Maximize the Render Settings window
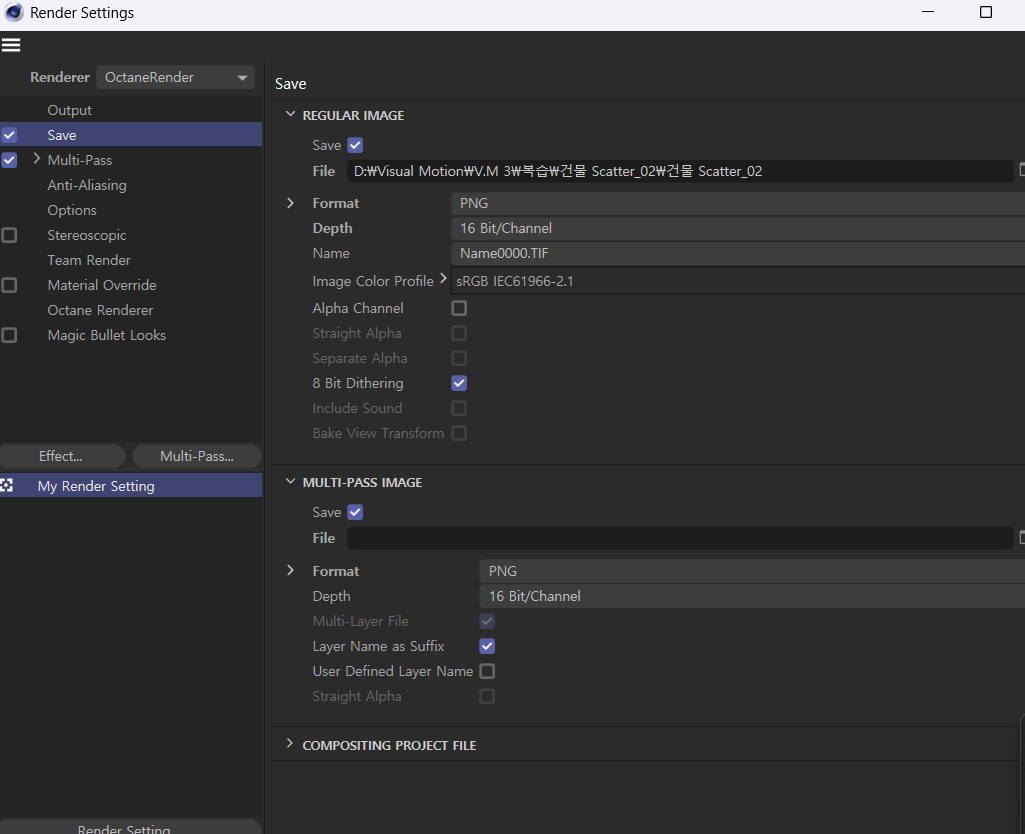1025x834 pixels. click(x=986, y=12)
